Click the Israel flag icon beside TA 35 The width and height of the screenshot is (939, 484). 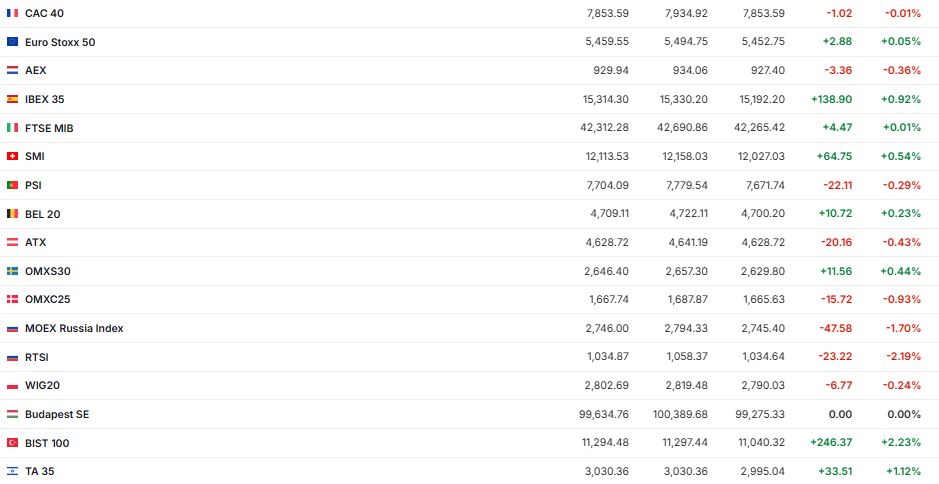(x=12, y=471)
